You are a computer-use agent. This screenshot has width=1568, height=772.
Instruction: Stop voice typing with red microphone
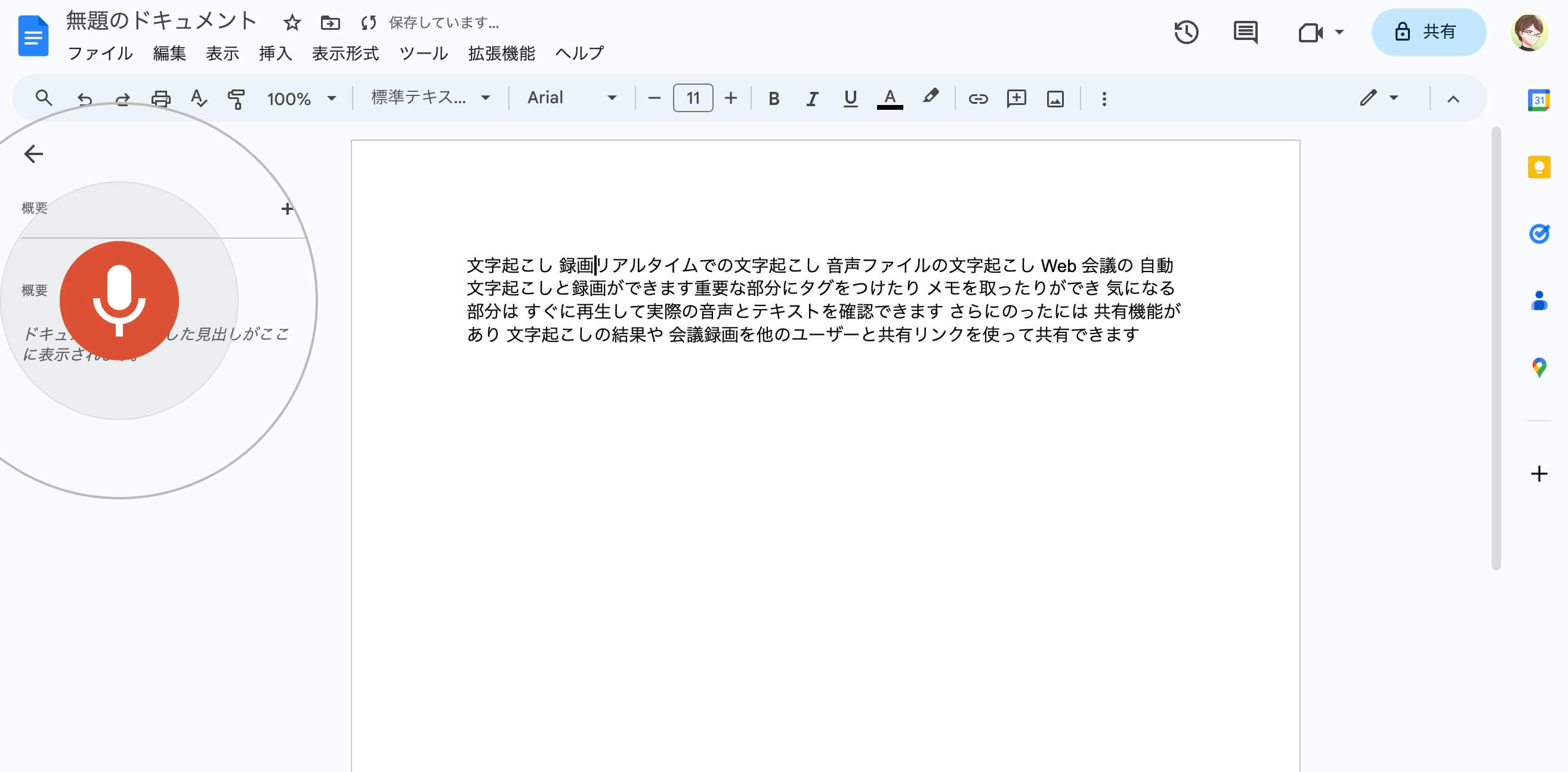coord(119,300)
